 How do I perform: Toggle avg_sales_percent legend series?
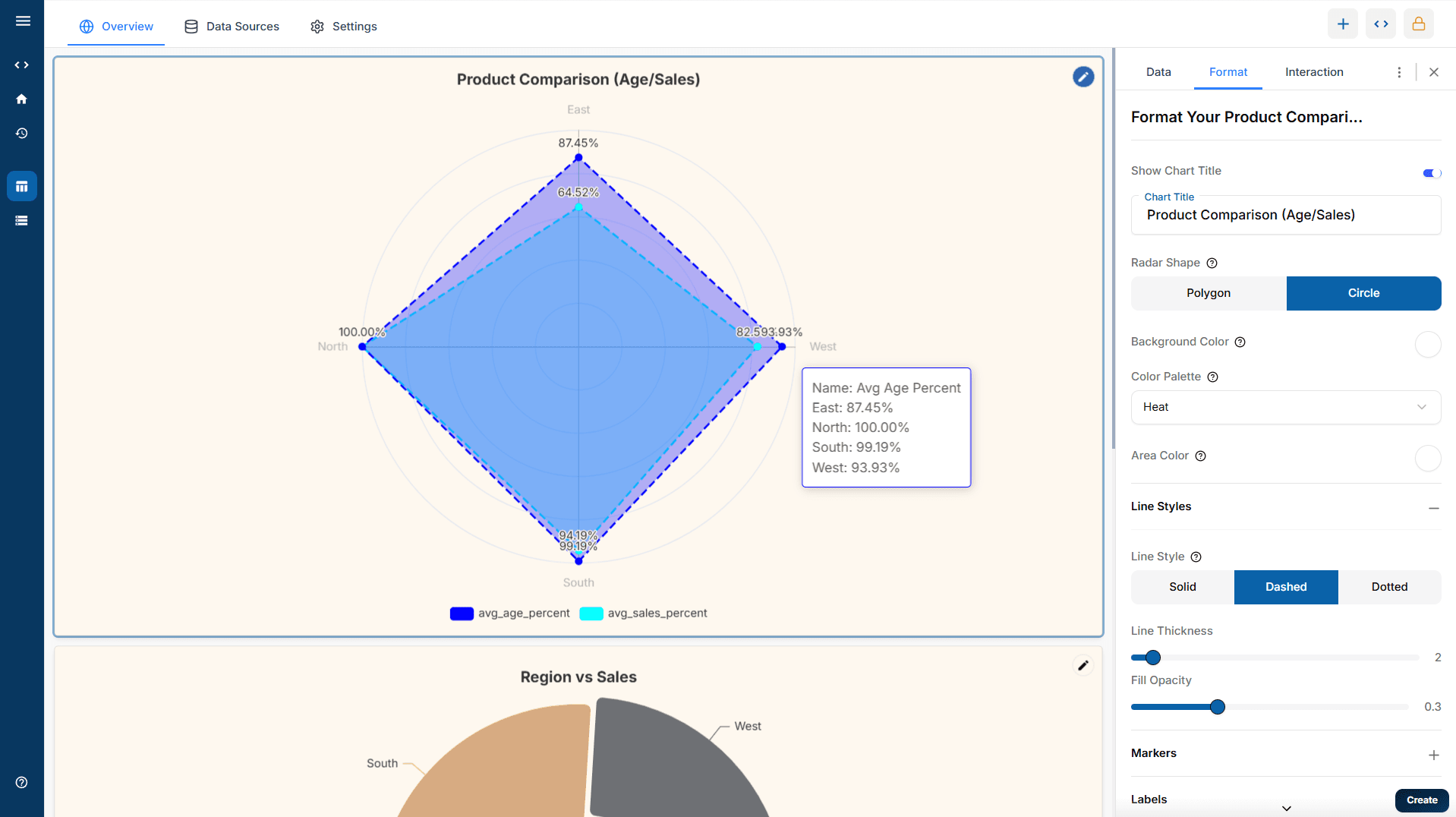click(x=643, y=614)
